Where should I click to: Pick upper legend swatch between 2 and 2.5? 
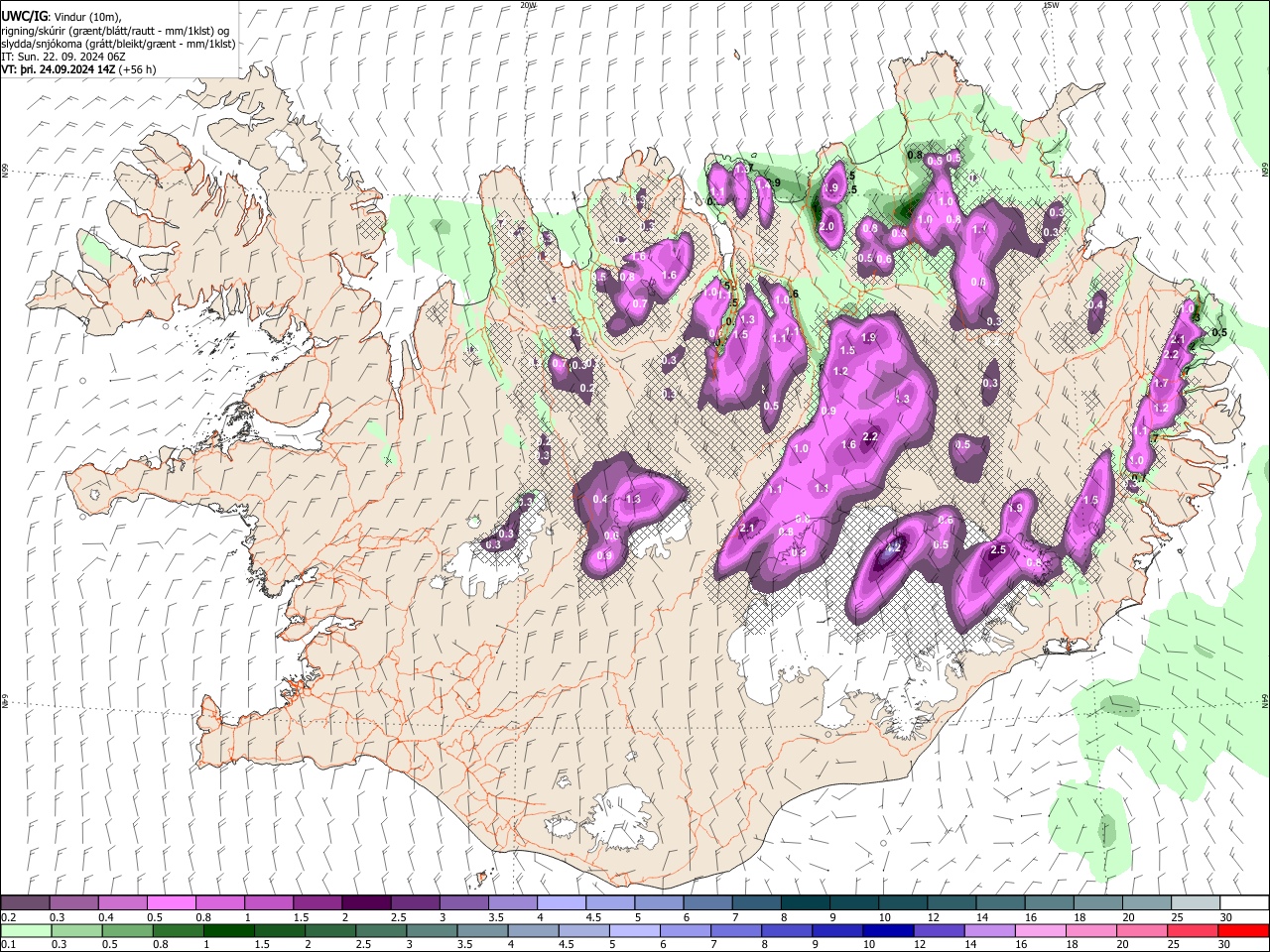365,903
